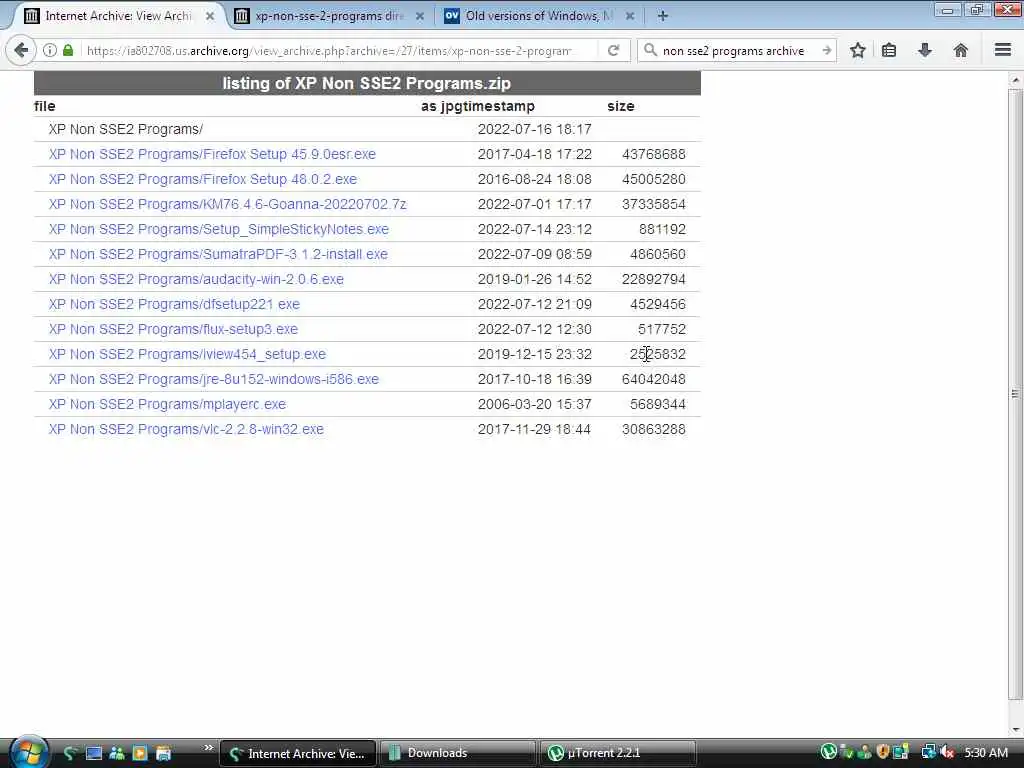The height and width of the screenshot is (768, 1024).
Task: Close the Internet Archive View Archive tab
Action: [210, 16]
